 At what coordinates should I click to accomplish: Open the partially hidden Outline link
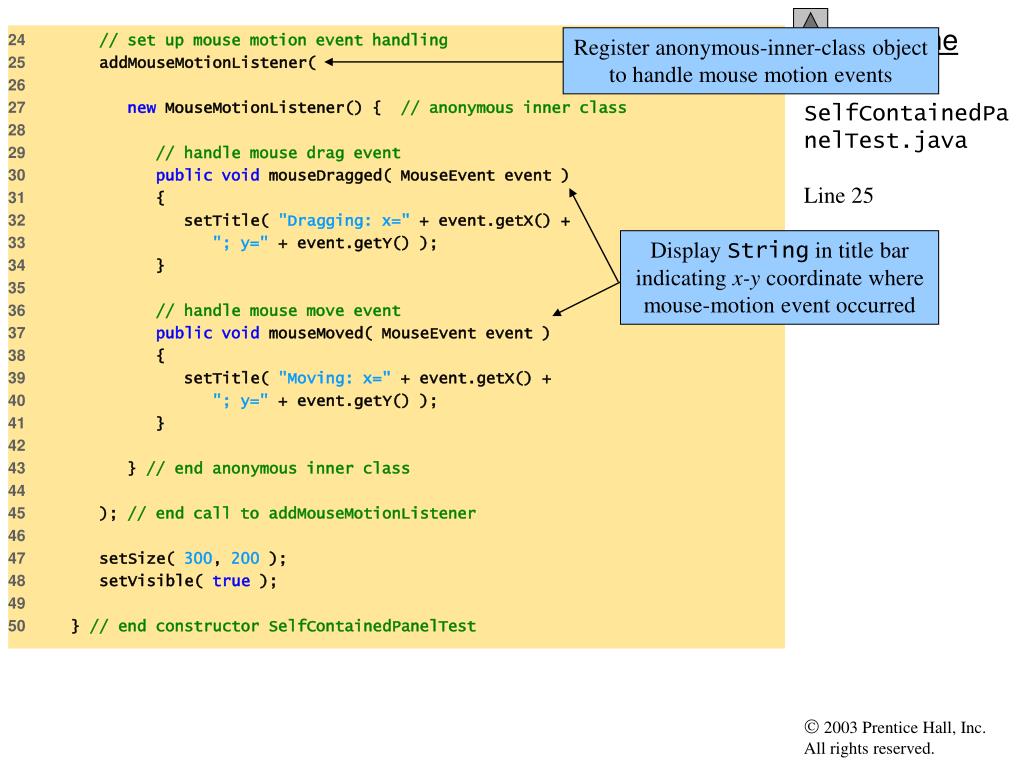[948, 42]
